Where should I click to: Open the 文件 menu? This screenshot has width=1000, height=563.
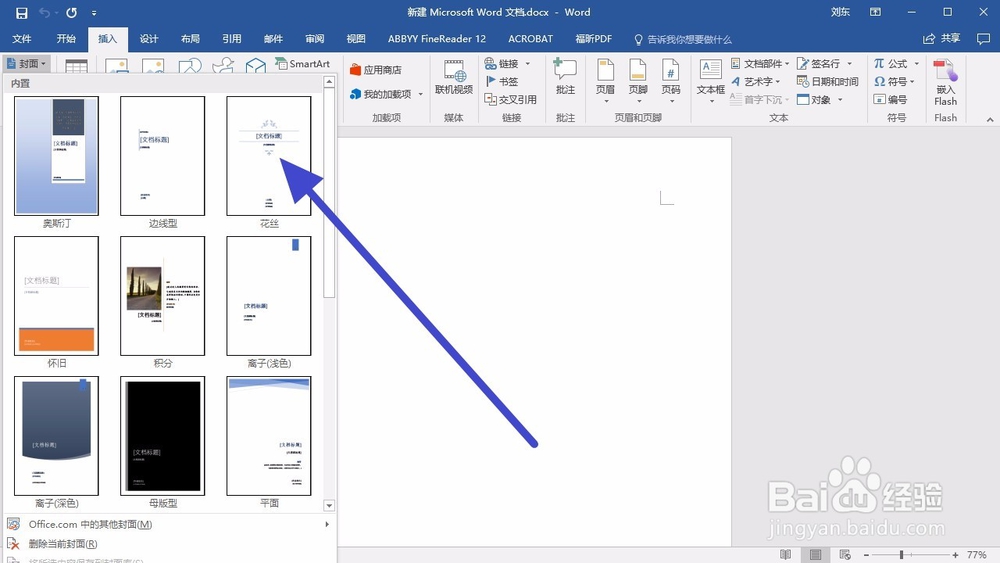pyautogui.click(x=22, y=39)
